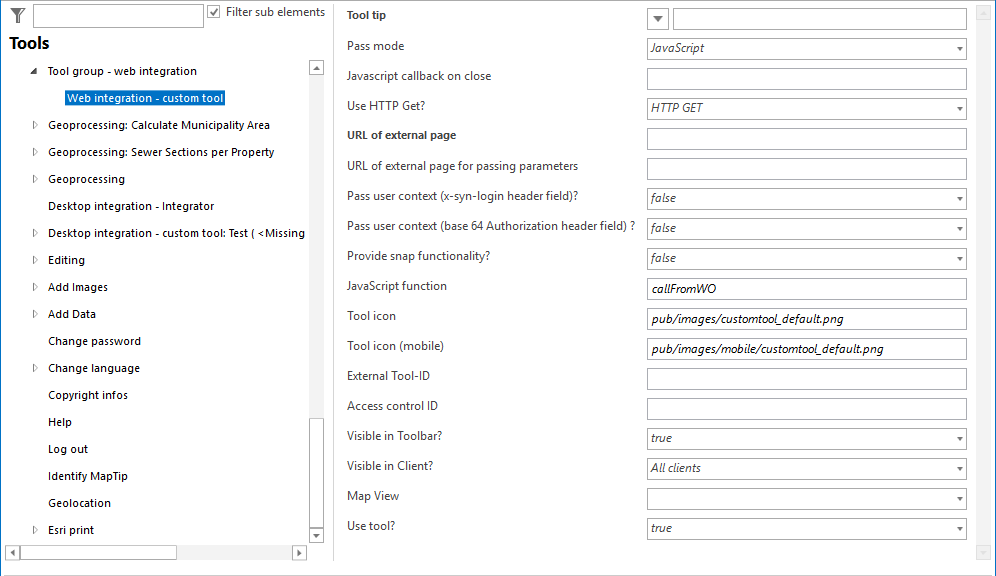The height and width of the screenshot is (576, 996).
Task: Uncheck the Filter sub elements checkbox
Action: 214,12
